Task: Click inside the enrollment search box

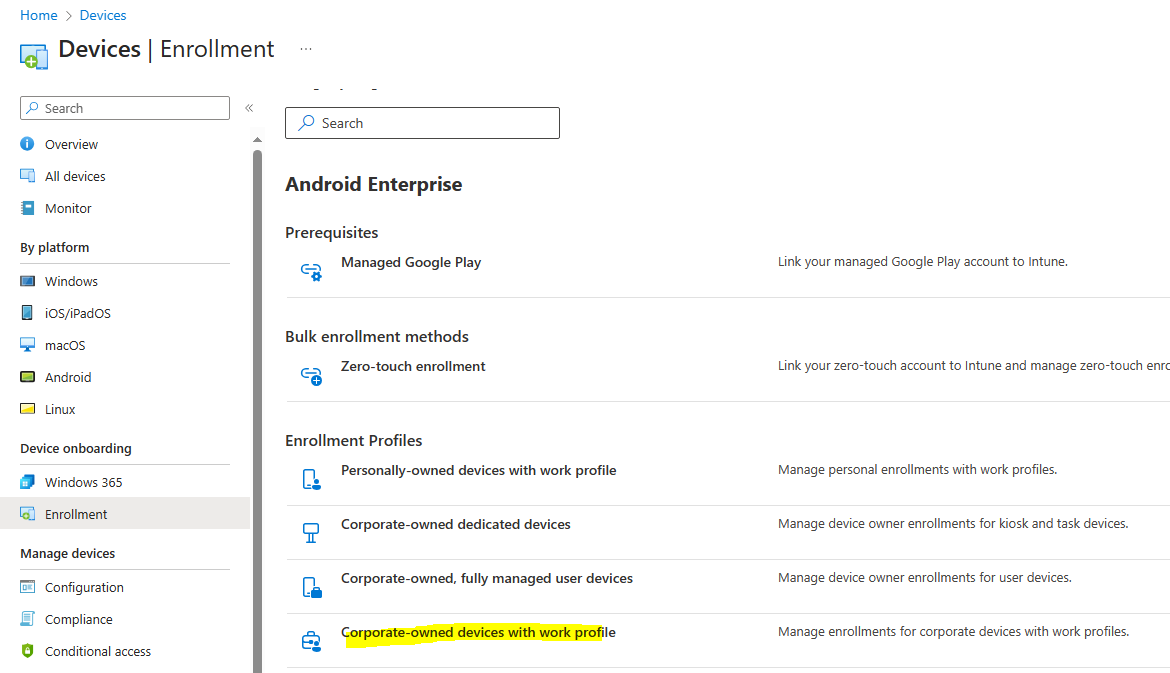Action: click(x=422, y=122)
